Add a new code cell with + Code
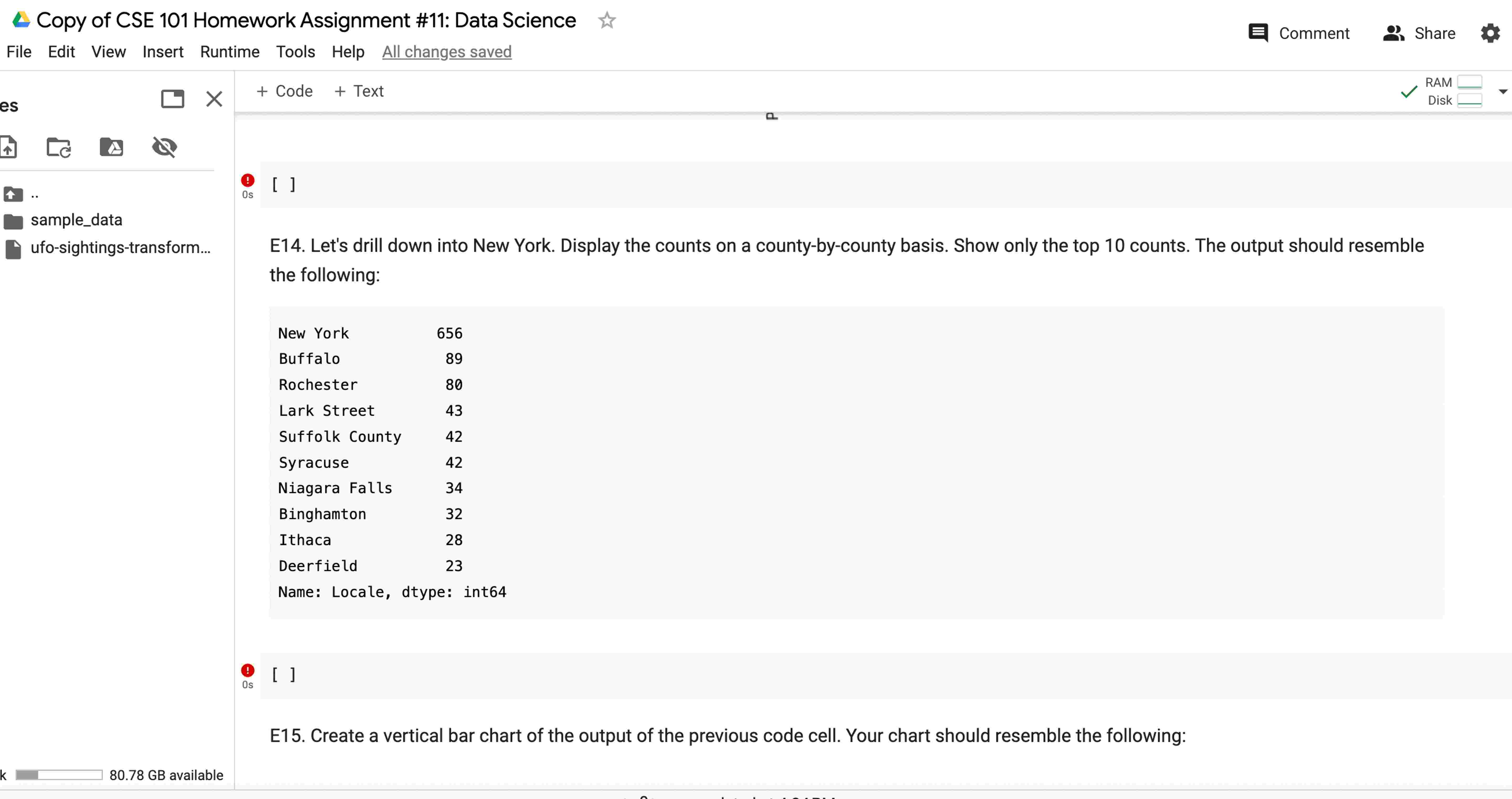 (x=284, y=91)
